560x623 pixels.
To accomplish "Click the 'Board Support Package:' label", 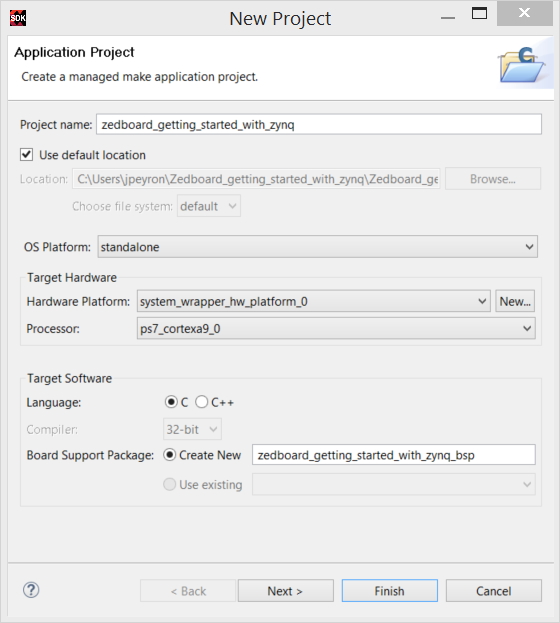I will tap(90, 455).
